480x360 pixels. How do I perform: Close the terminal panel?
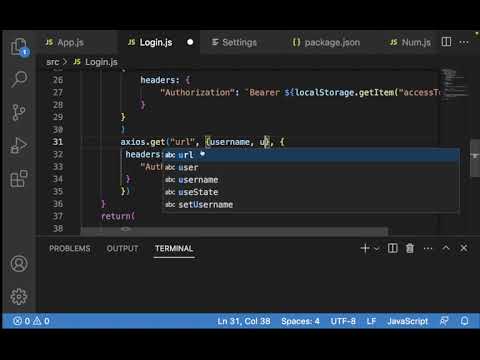pos(464,248)
